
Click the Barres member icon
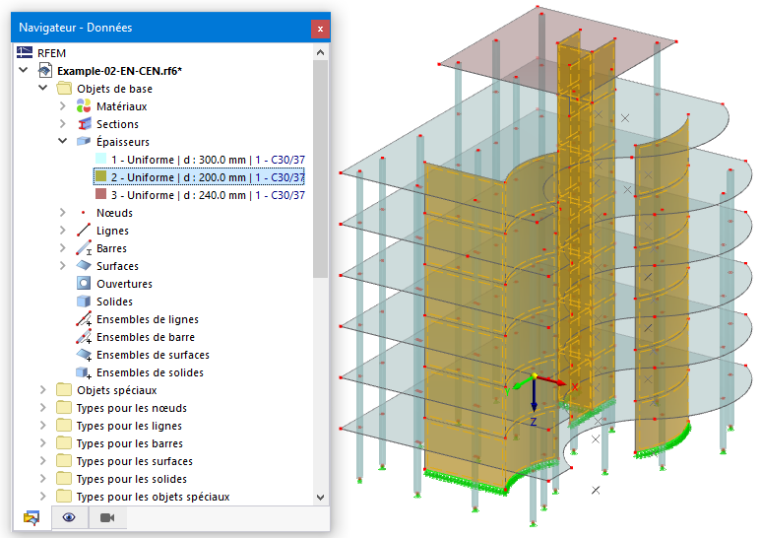[x=84, y=248]
